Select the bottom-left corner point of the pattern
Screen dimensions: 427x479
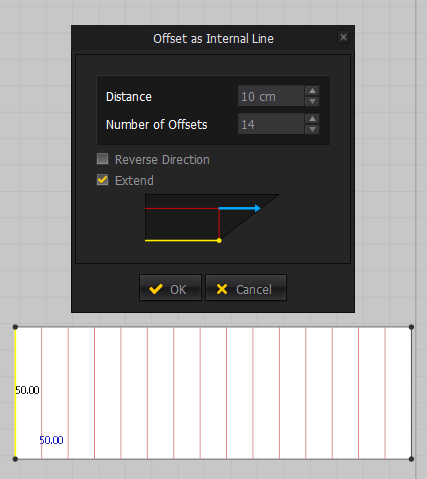pos(15,459)
